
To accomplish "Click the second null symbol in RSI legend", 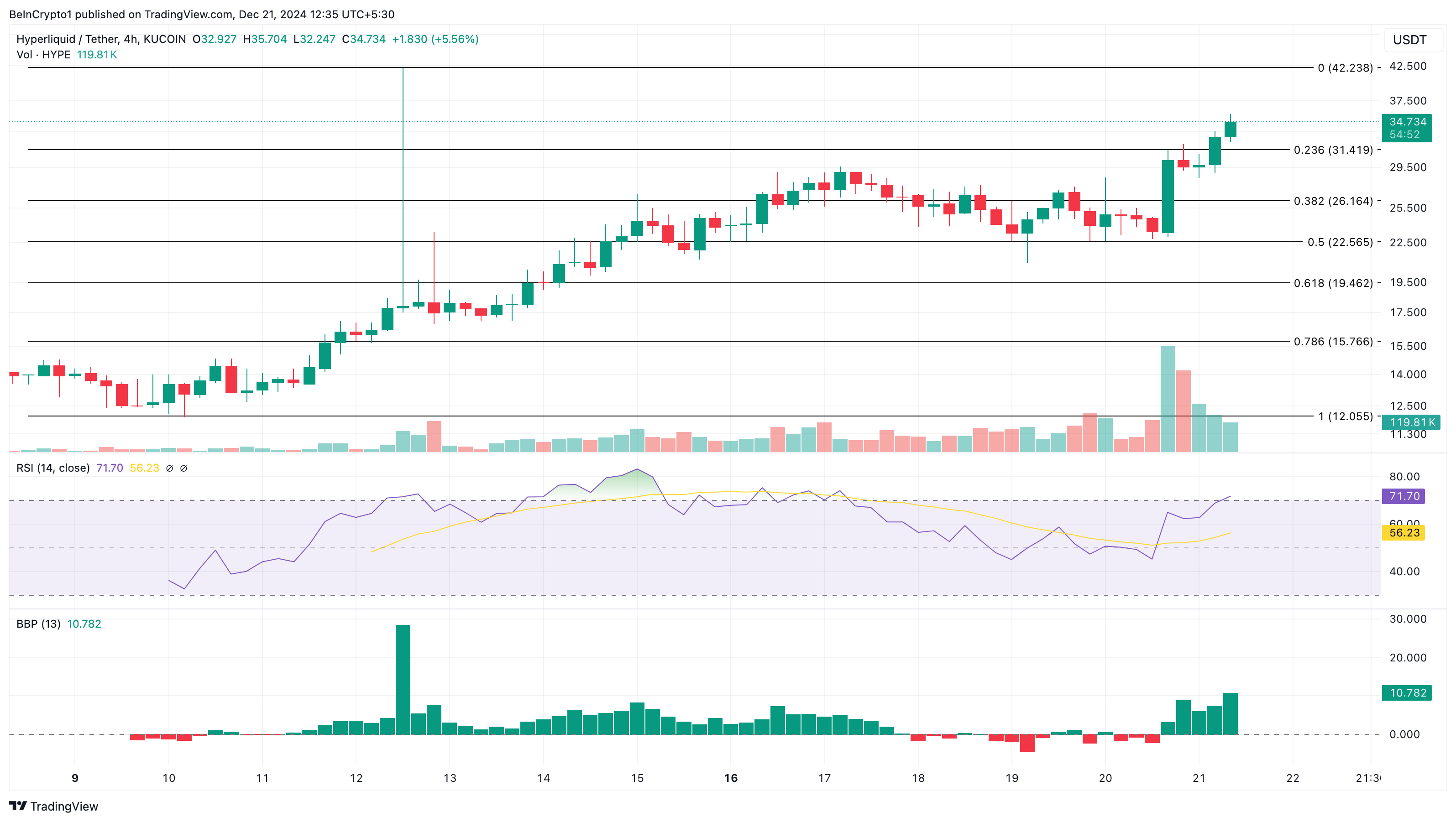I will [x=183, y=468].
